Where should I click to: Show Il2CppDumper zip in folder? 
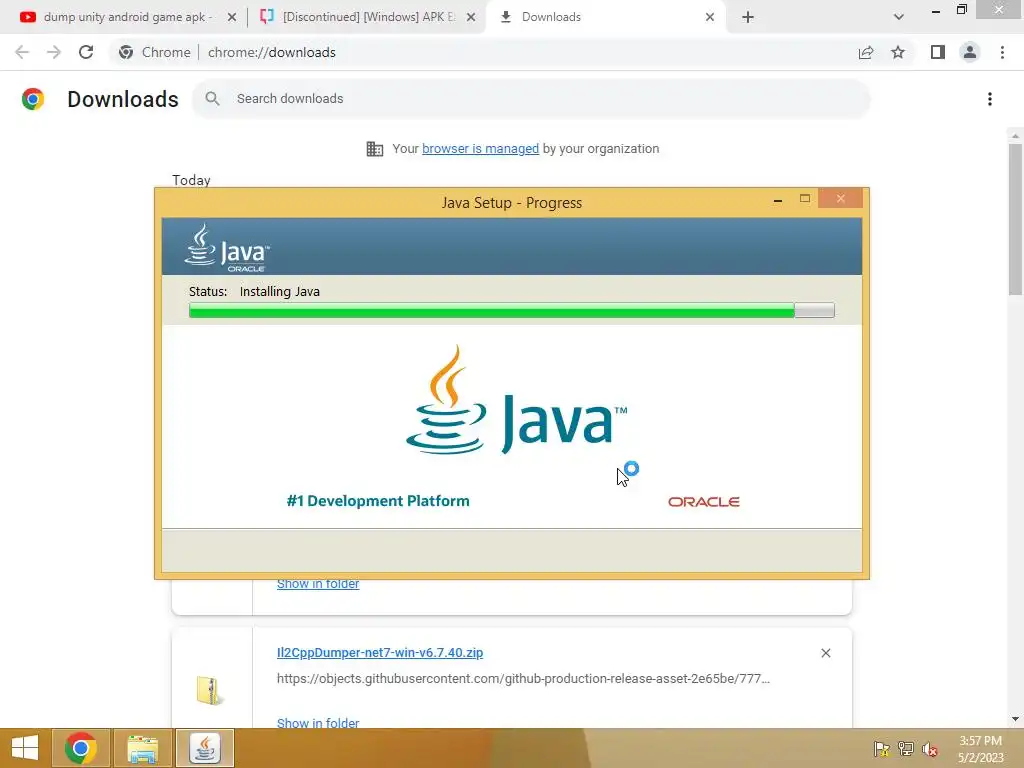318,723
